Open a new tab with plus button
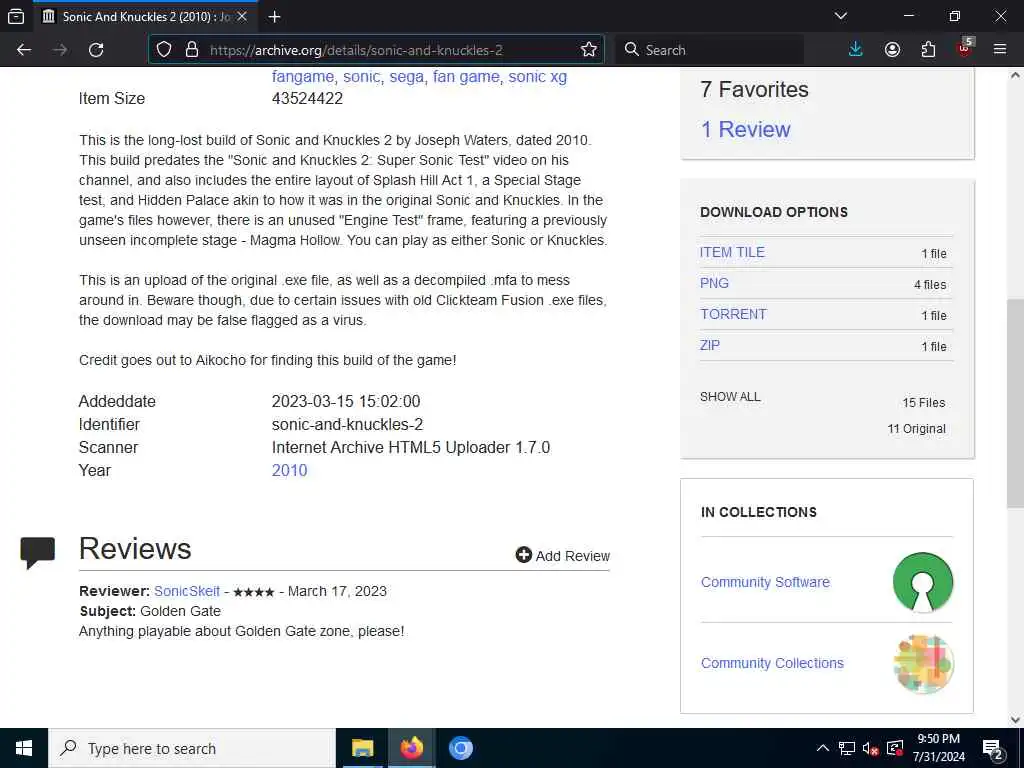The height and width of the screenshot is (768, 1024). [x=274, y=16]
